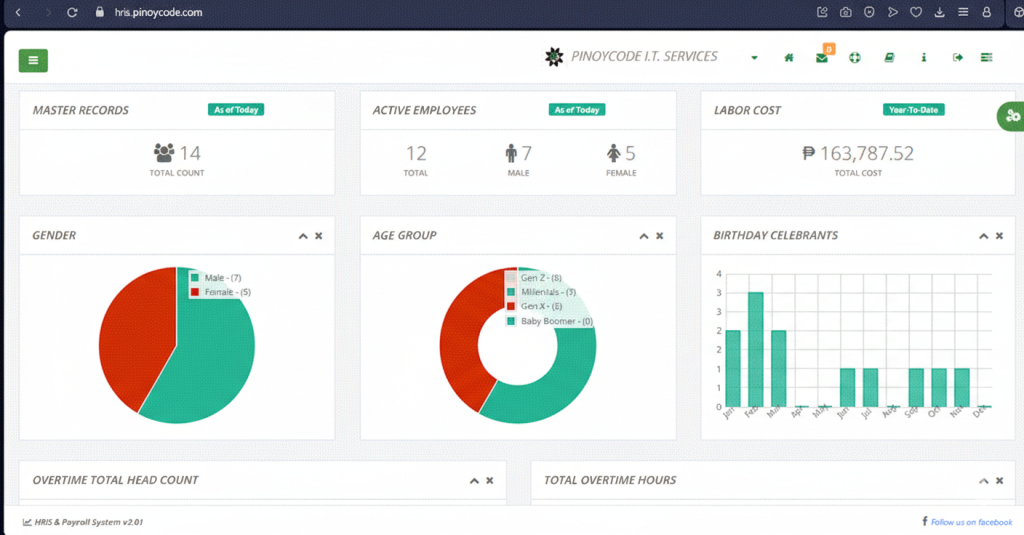Toggle the green hamburger sidebar menu
This screenshot has height=535, width=1024.
[x=33, y=60]
